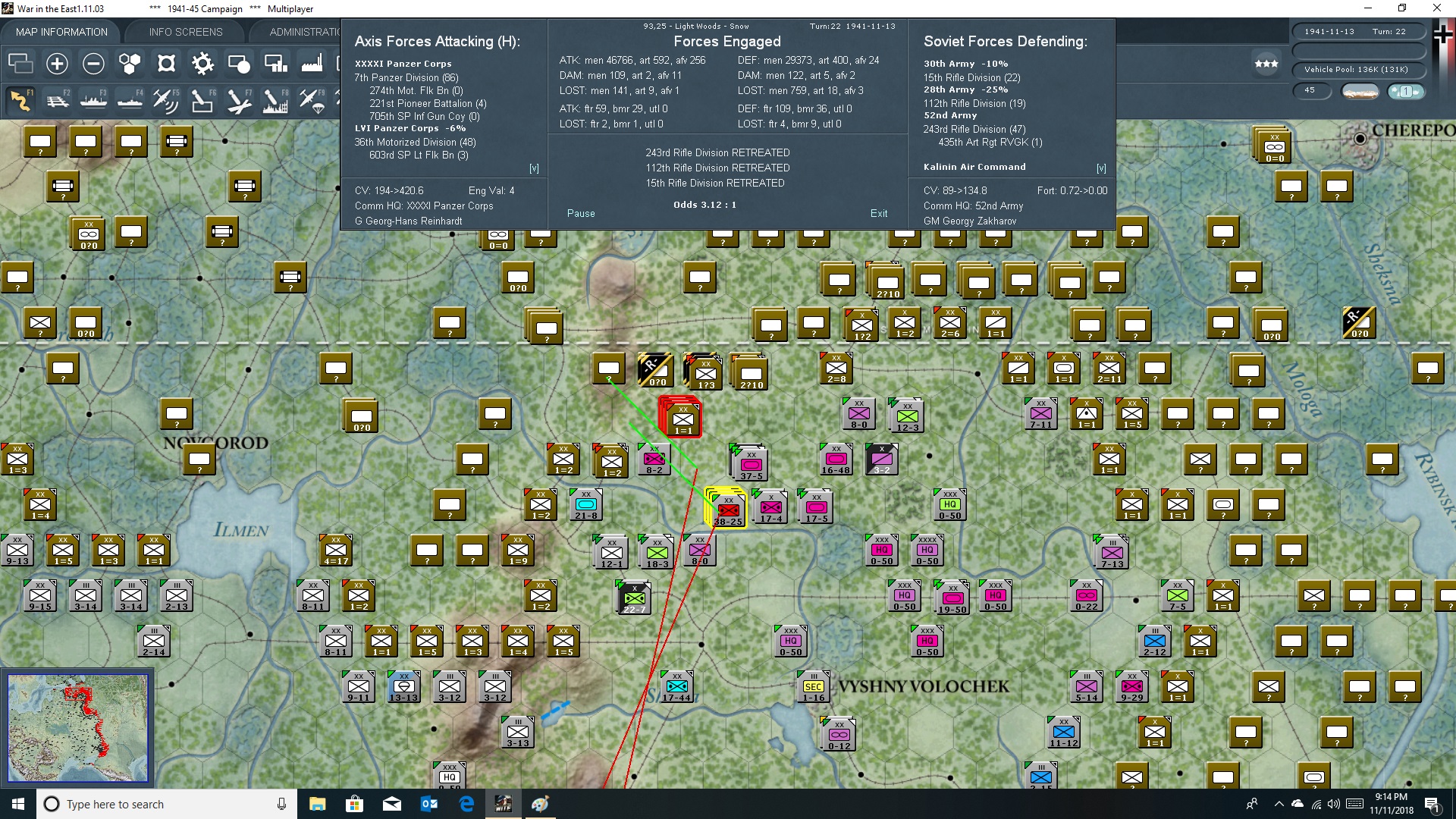This screenshot has width=1456, height=819.
Task: Toggle the zoom out minus control
Action: (93, 64)
